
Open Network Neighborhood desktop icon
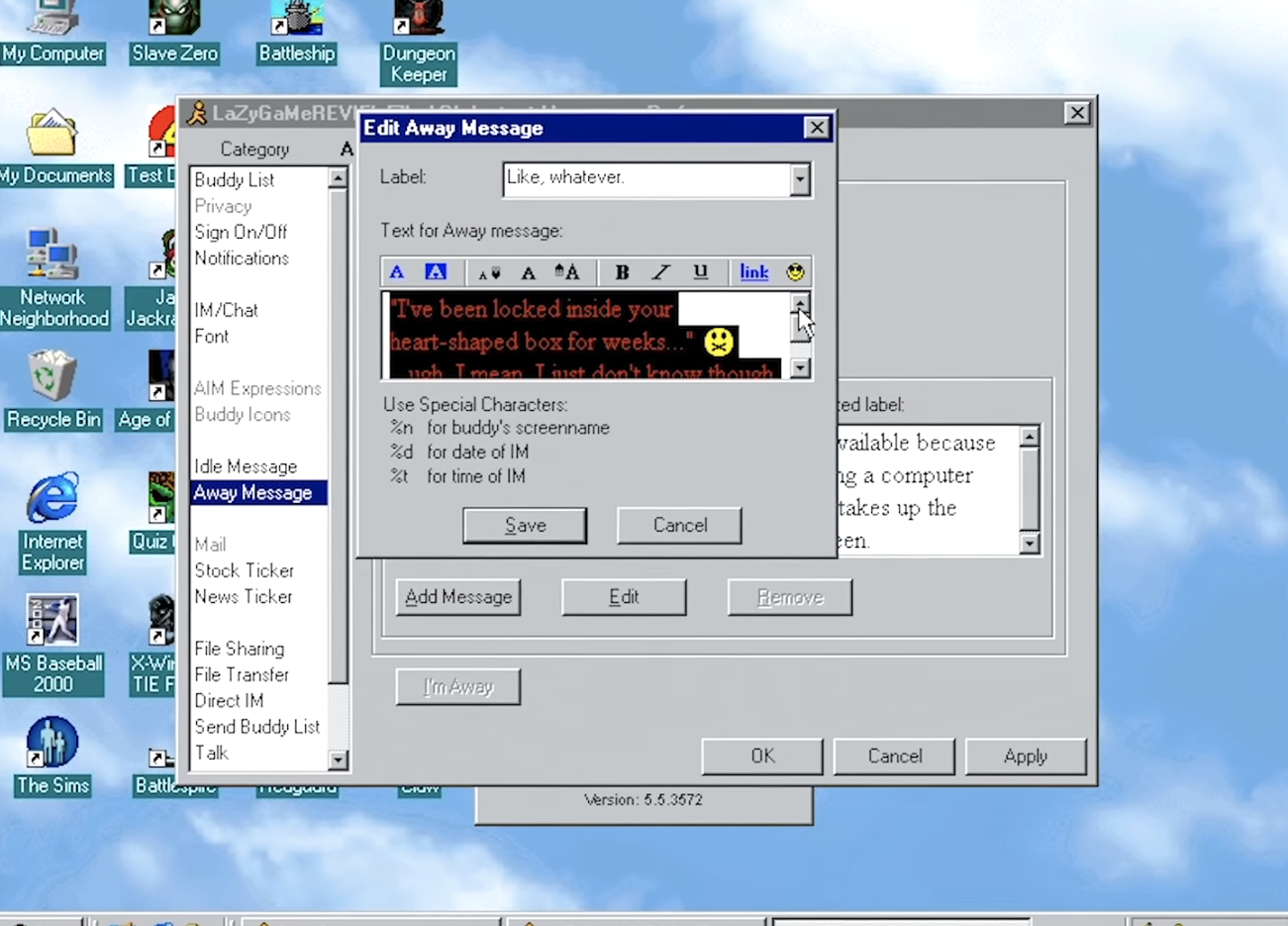(53, 279)
